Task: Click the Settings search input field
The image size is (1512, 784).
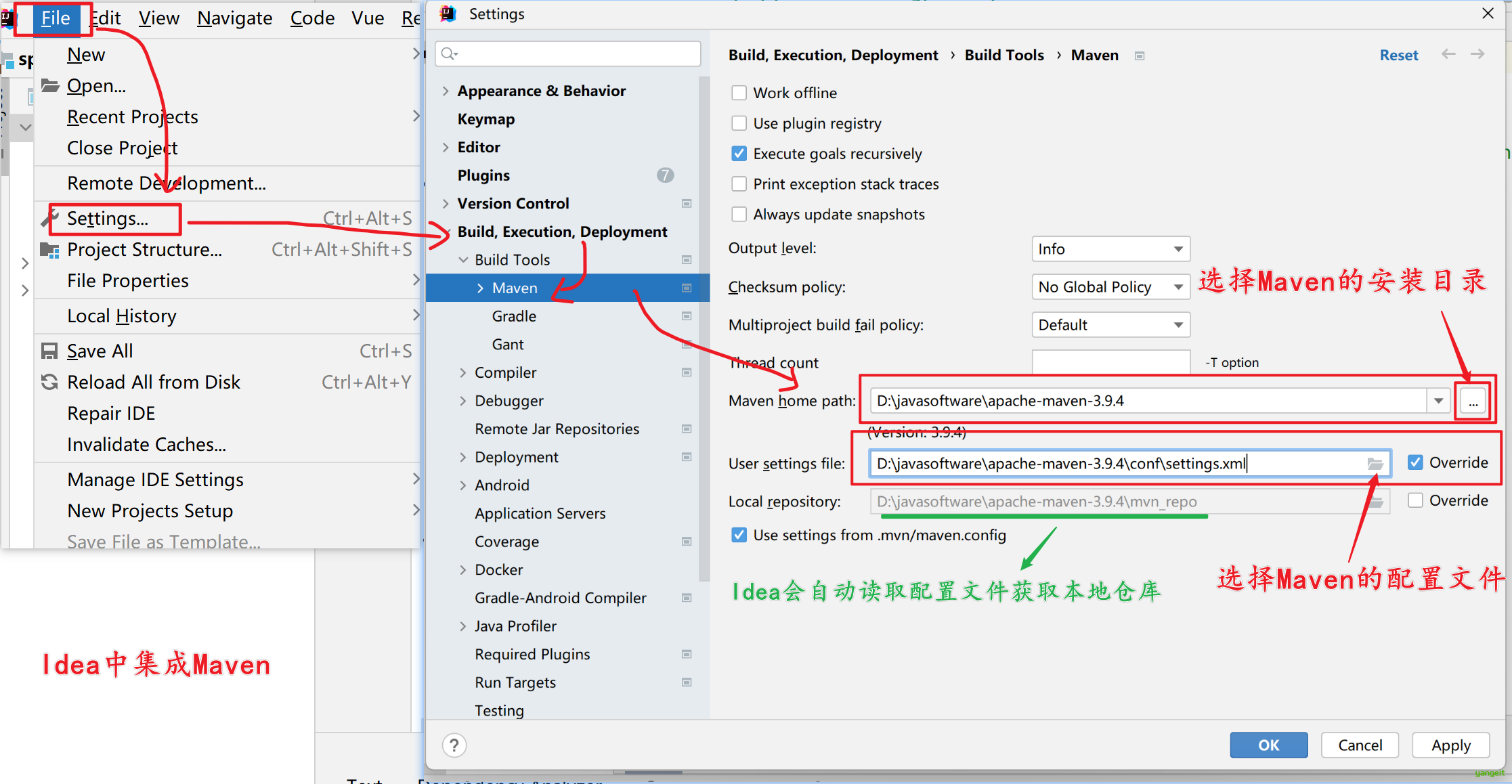Action: [x=567, y=53]
